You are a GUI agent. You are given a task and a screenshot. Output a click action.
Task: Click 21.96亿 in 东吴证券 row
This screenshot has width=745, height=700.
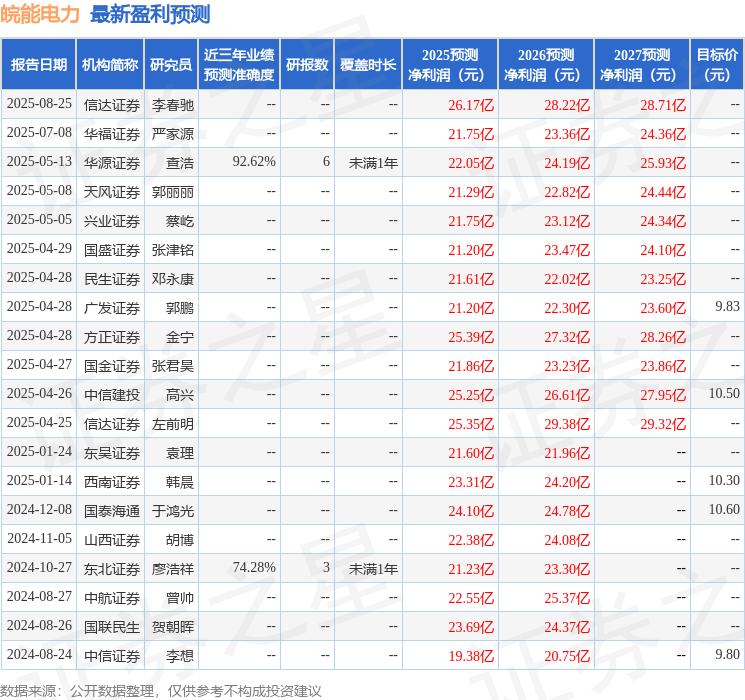(567, 453)
